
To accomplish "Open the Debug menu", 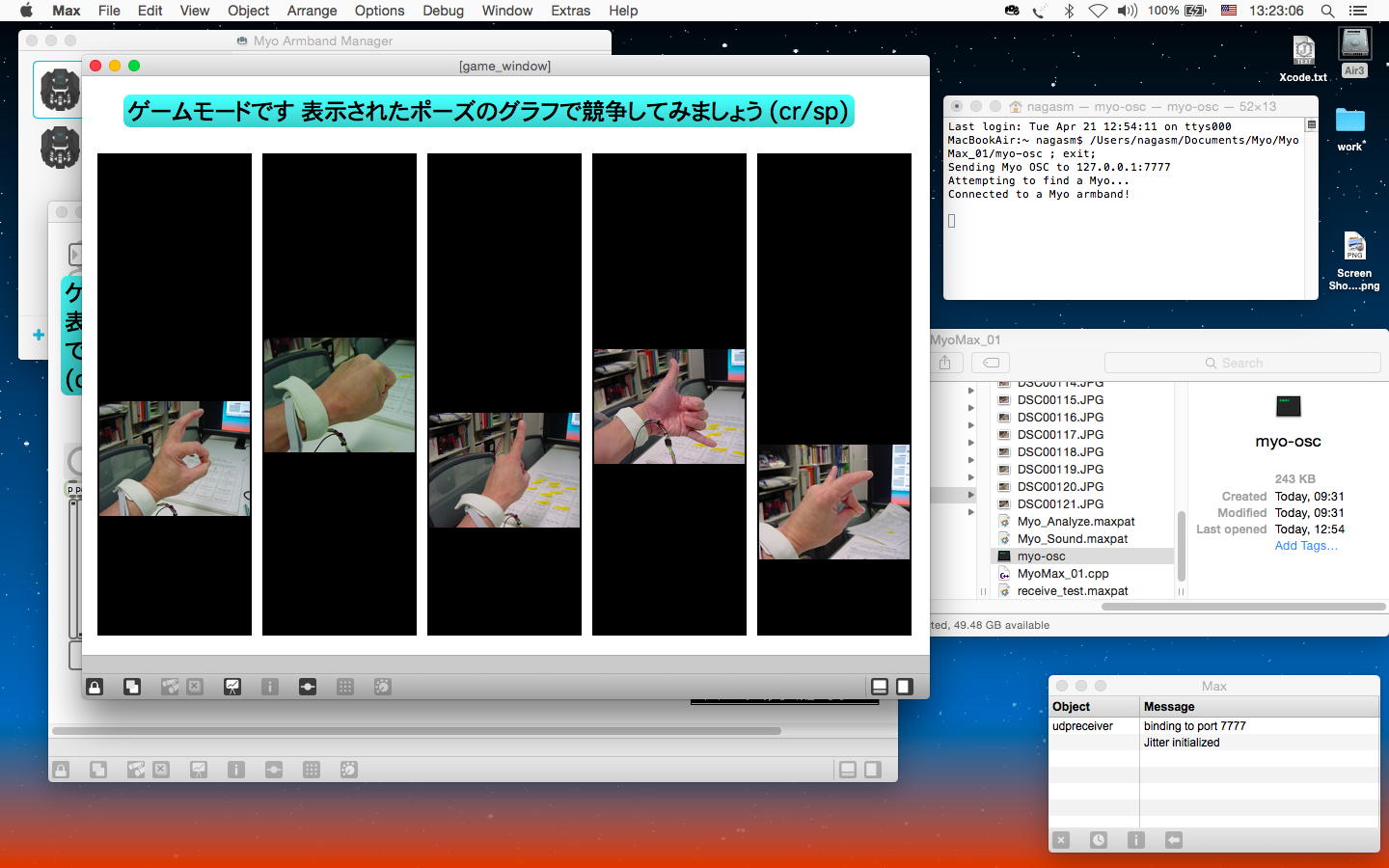I will [x=443, y=11].
